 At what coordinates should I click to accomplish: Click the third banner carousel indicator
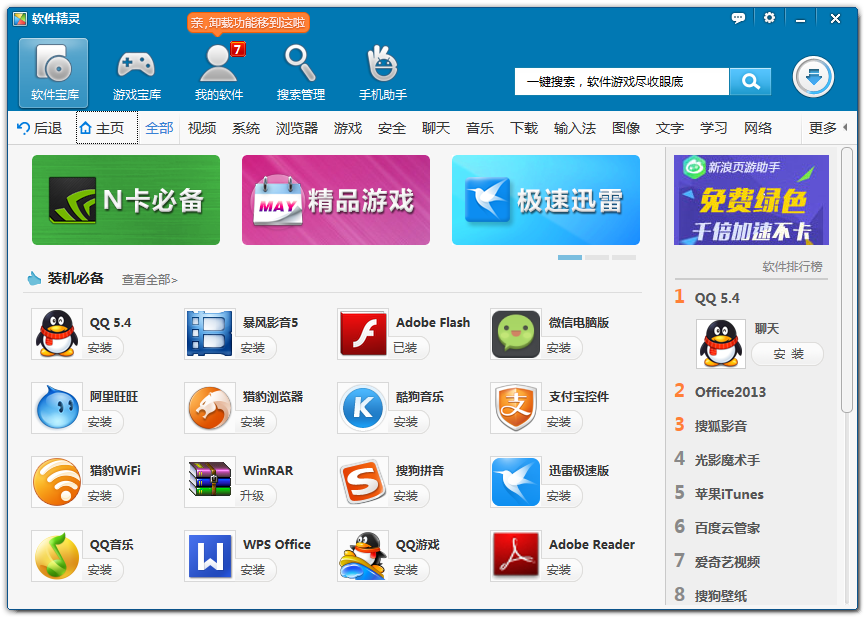point(624,258)
